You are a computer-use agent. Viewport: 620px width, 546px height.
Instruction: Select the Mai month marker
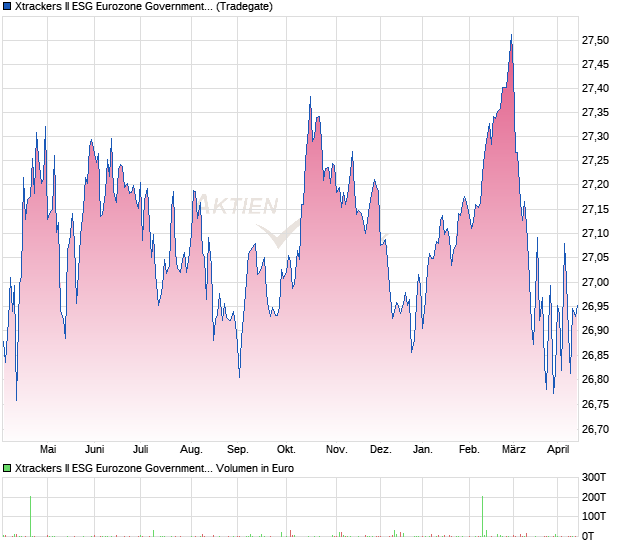[46, 449]
